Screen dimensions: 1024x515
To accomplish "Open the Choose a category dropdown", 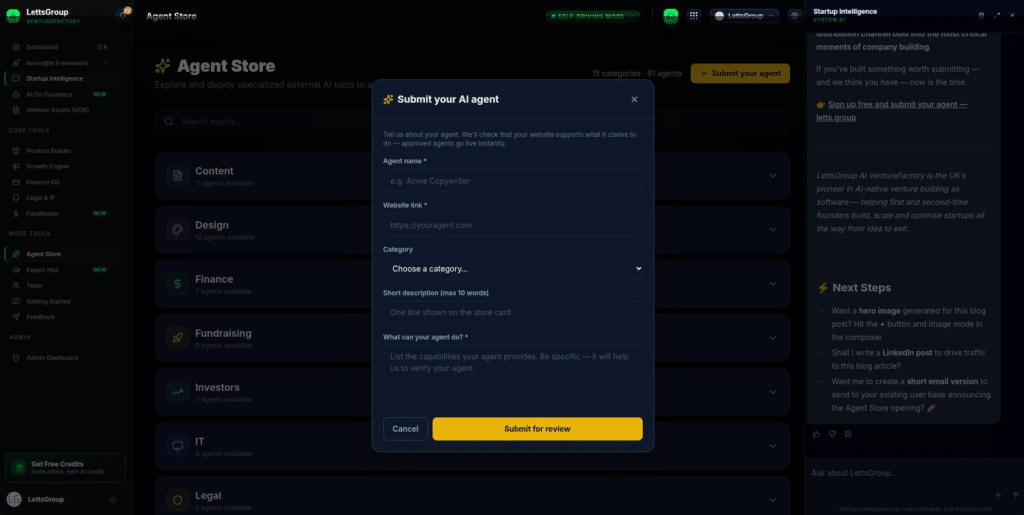I will [x=513, y=269].
